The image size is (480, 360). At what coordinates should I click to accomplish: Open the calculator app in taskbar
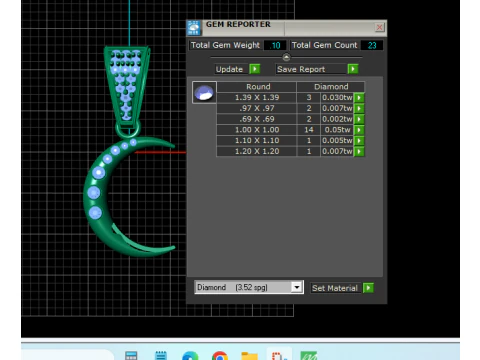(x=131, y=356)
